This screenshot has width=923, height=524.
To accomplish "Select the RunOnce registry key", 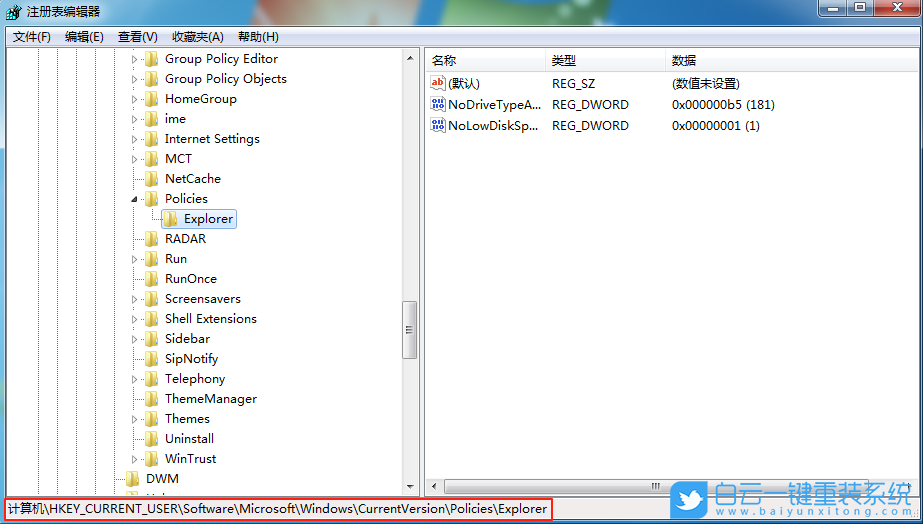I will pyautogui.click(x=190, y=278).
